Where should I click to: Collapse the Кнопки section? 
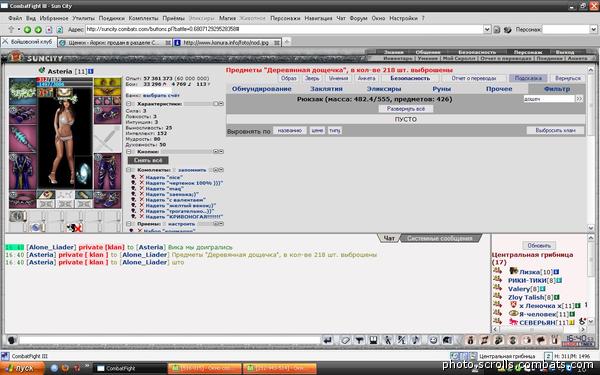tap(129, 152)
